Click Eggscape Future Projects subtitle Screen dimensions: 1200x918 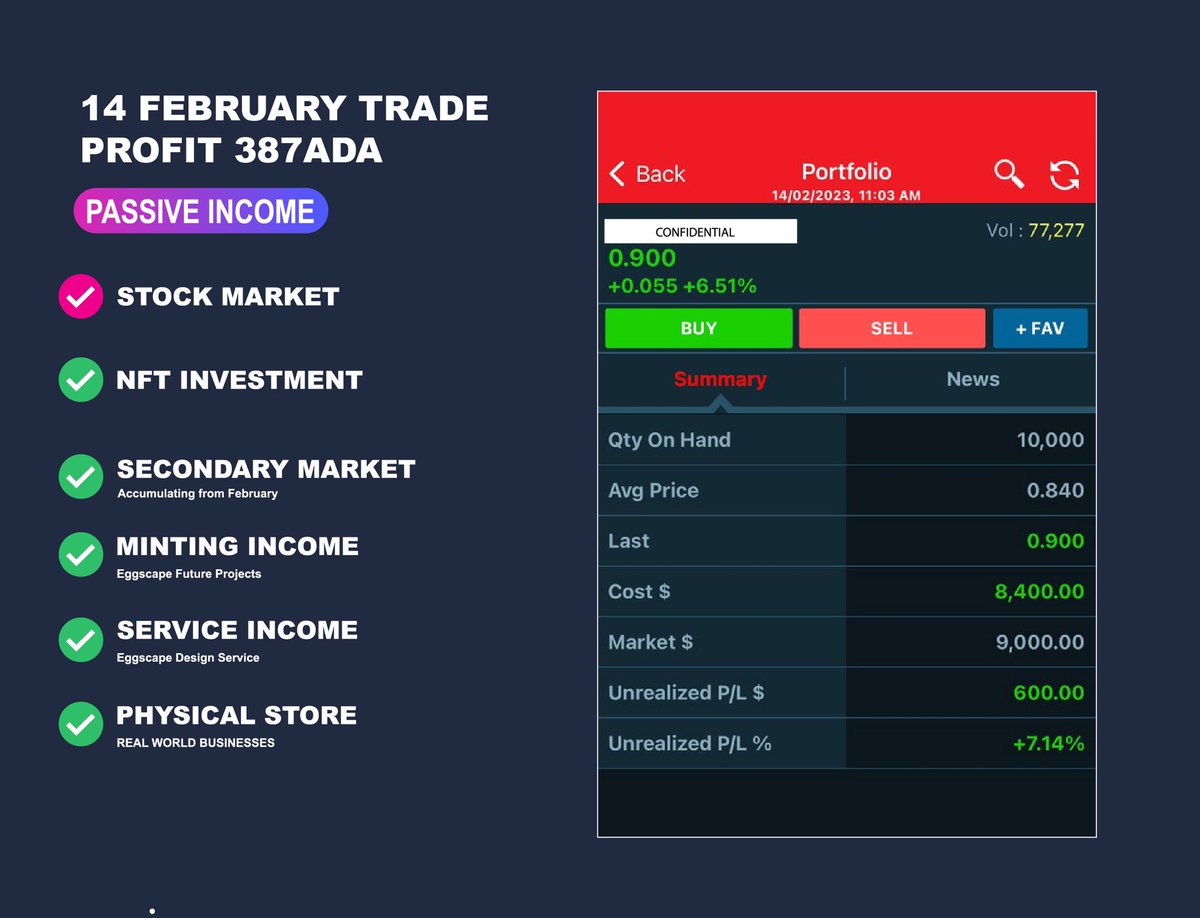coord(189,574)
